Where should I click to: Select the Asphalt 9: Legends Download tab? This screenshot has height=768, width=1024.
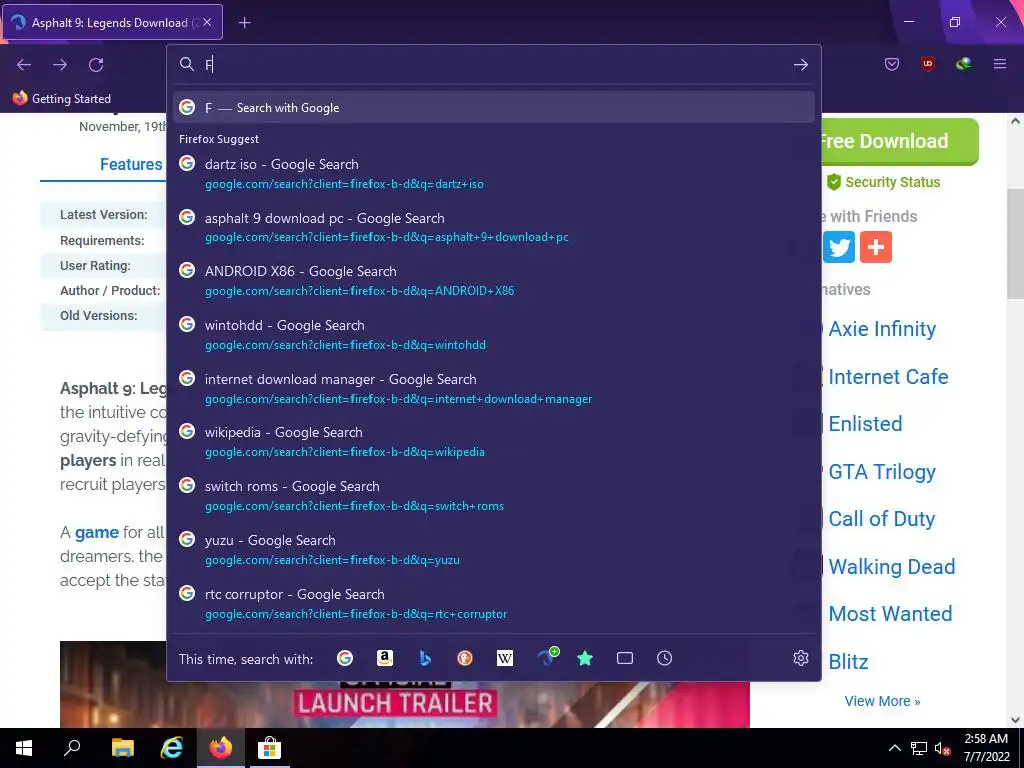[113, 22]
